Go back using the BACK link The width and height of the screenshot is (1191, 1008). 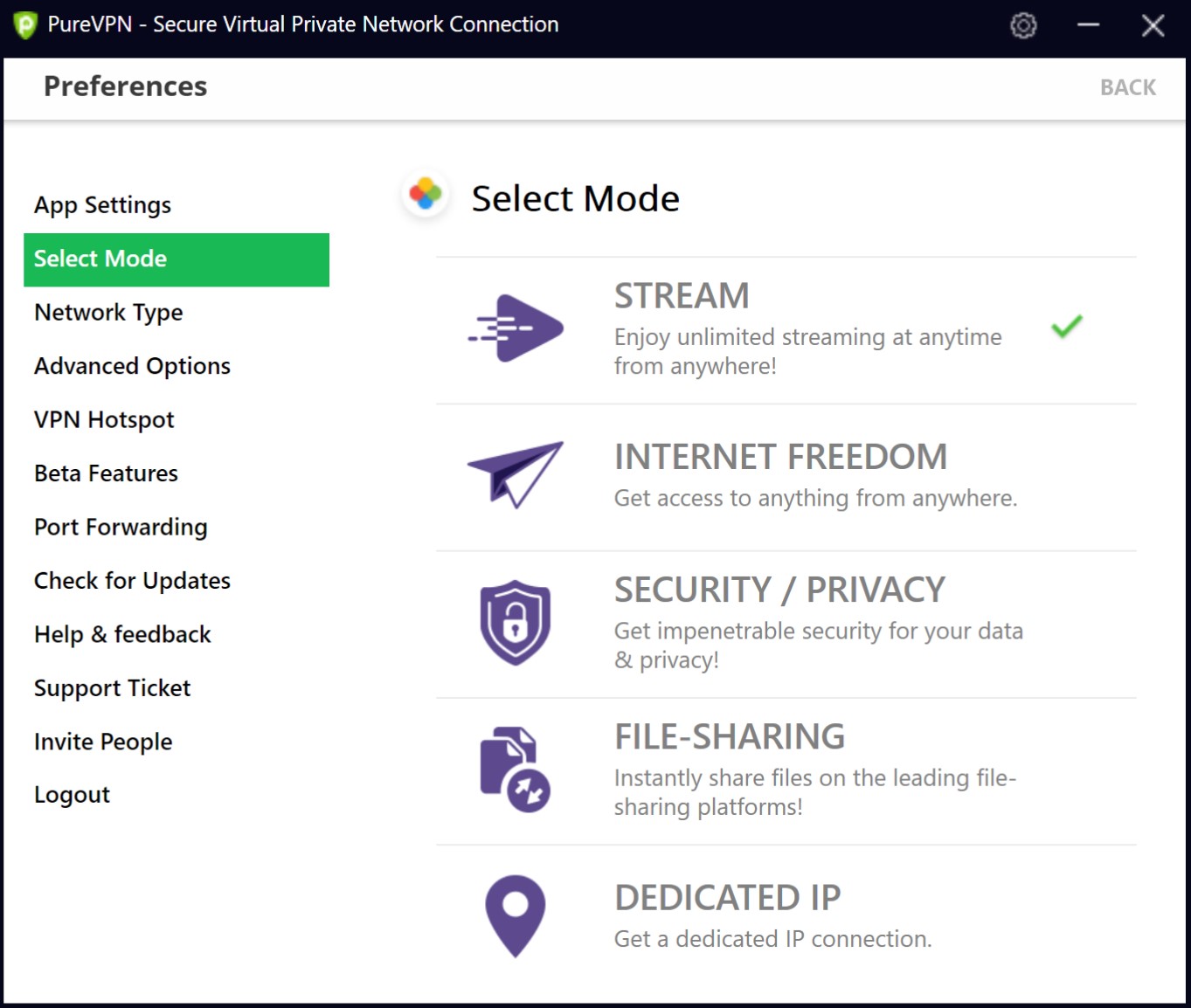click(x=1127, y=87)
